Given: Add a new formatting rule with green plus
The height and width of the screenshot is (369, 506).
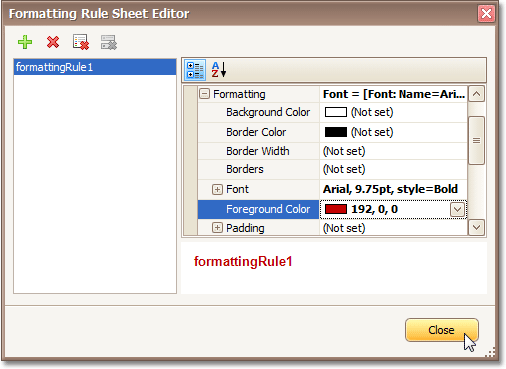Looking at the screenshot, I should (x=25, y=42).
